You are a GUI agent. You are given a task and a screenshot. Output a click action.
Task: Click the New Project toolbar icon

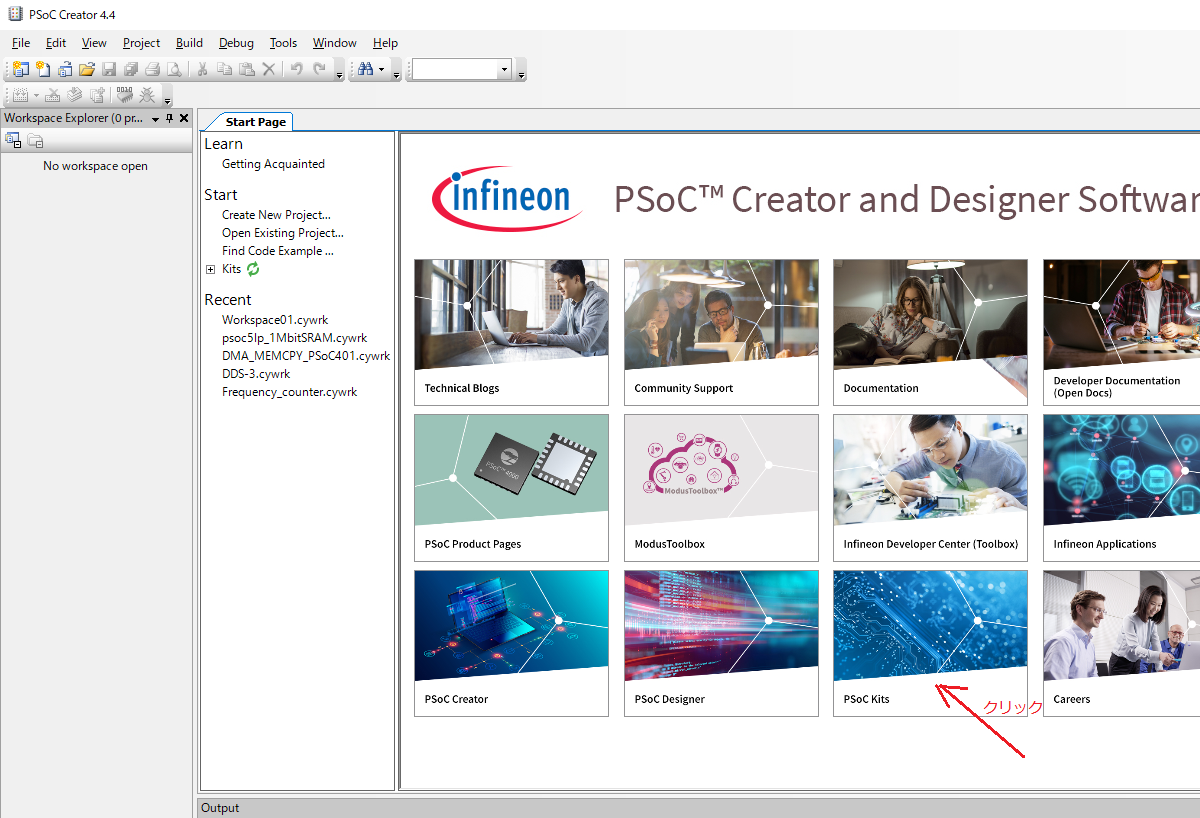(21, 69)
